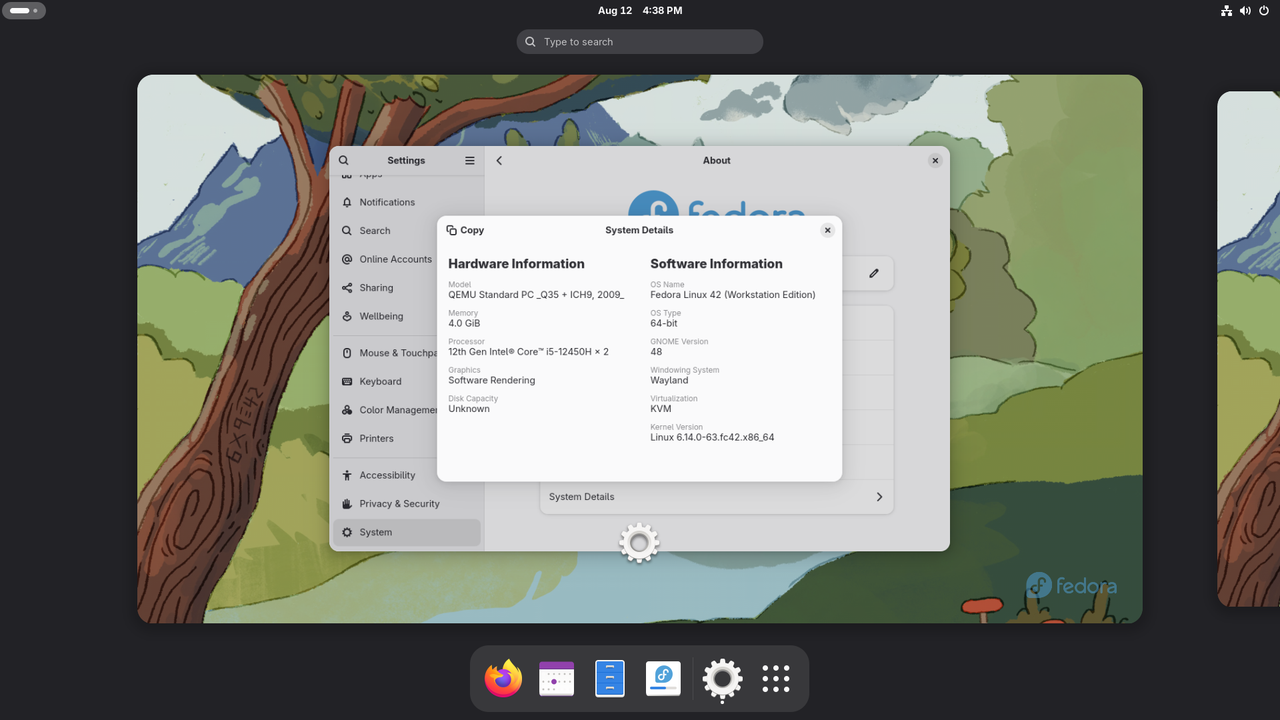Click the System gear icon in sidebar
1280x720 pixels.
point(347,532)
